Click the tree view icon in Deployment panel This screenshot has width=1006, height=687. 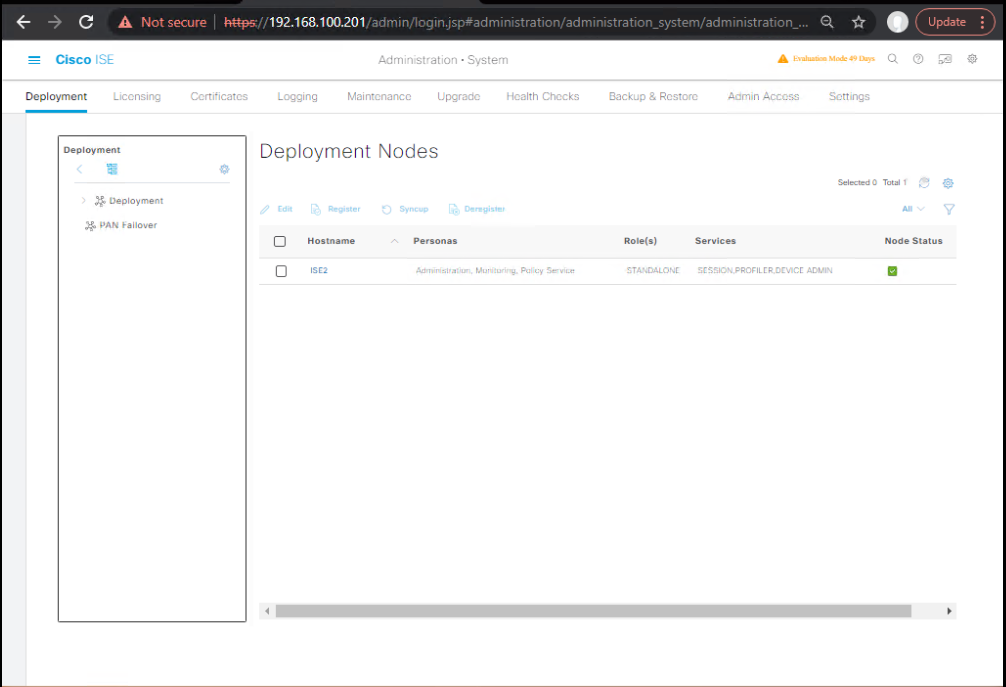coord(112,169)
